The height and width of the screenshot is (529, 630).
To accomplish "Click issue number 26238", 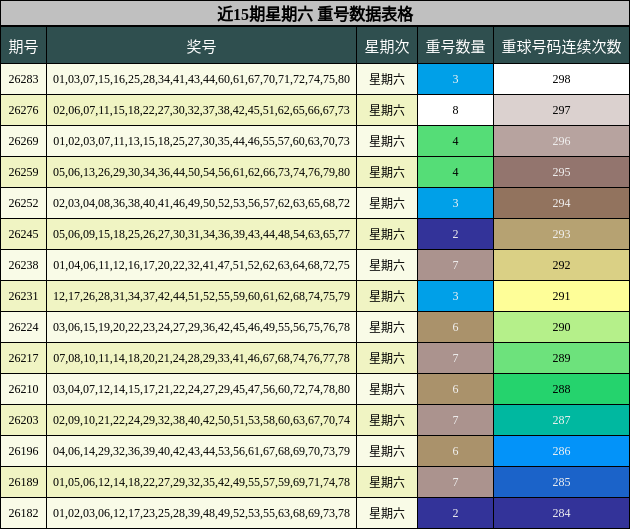I will 23,265.
